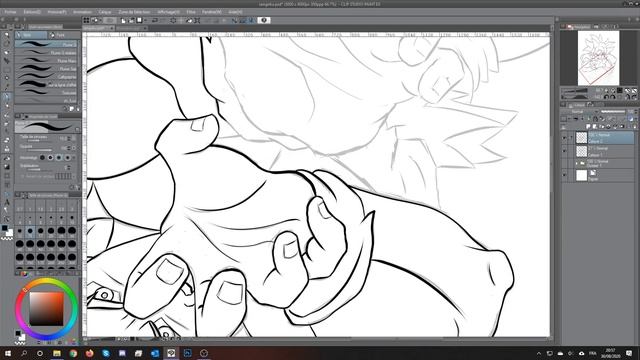
Task: Select medium anti-aliasing (third circle)
Action: pyautogui.click(x=59, y=158)
